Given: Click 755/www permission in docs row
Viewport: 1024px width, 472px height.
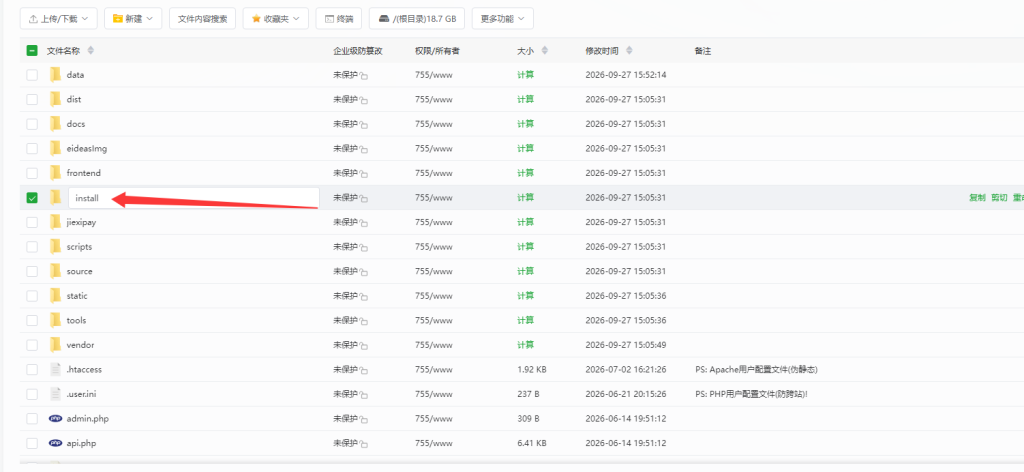Looking at the screenshot, I should (x=434, y=124).
